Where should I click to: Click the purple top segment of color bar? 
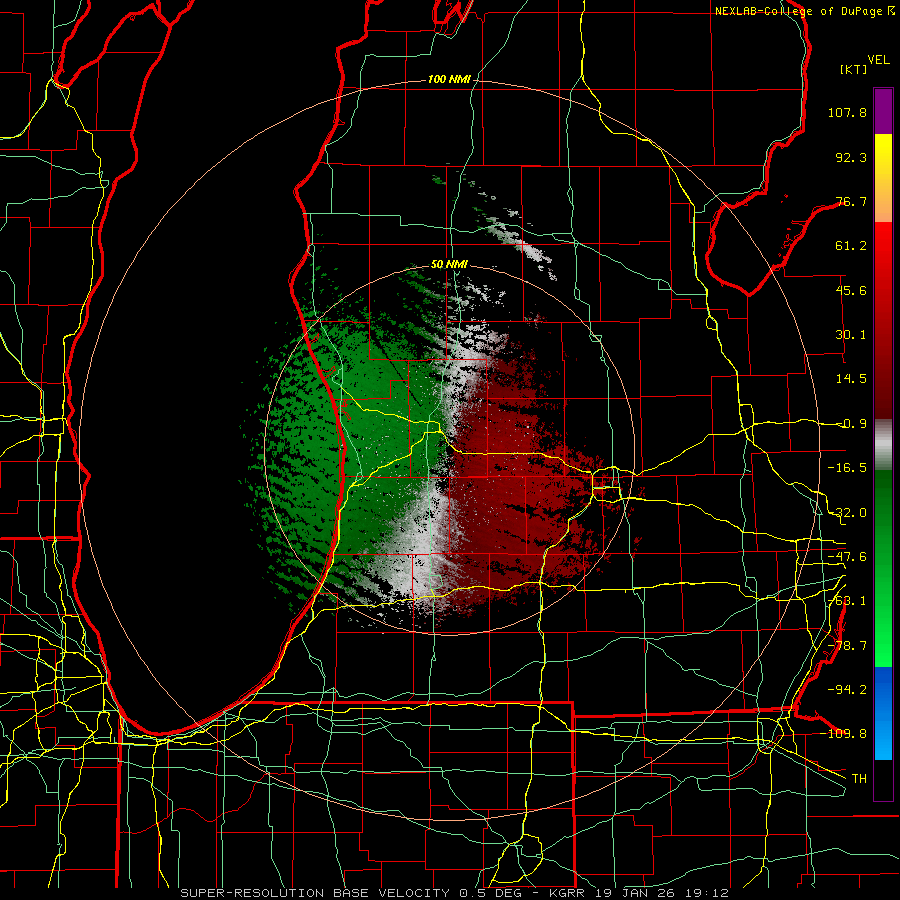click(883, 111)
